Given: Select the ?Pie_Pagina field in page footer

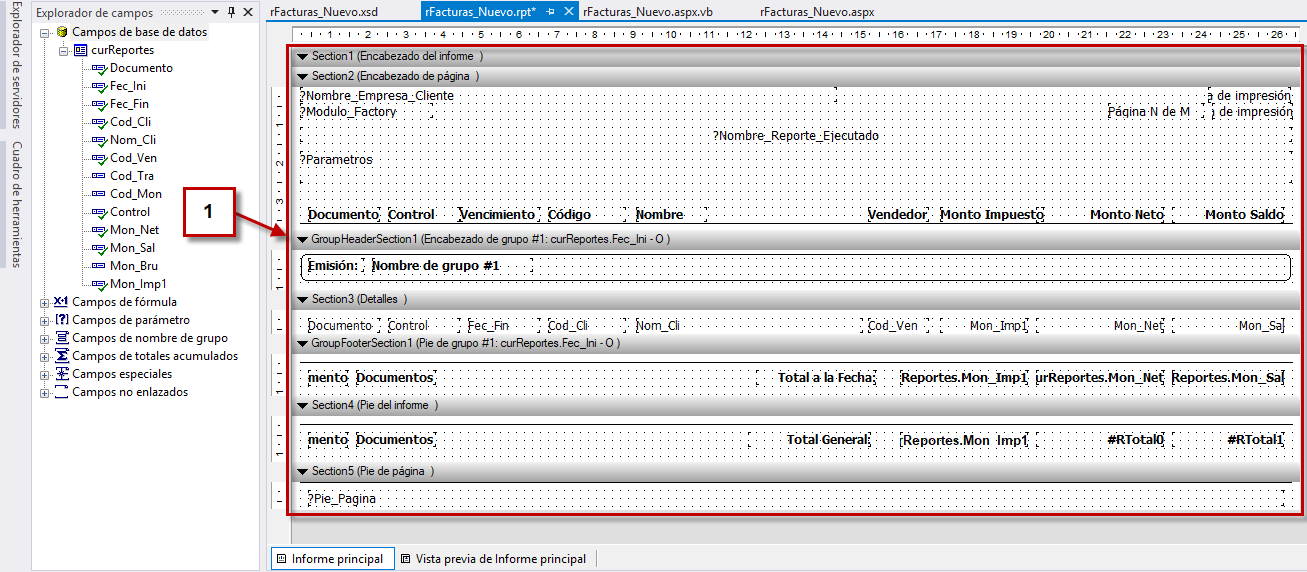Looking at the screenshot, I should (796, 498).
